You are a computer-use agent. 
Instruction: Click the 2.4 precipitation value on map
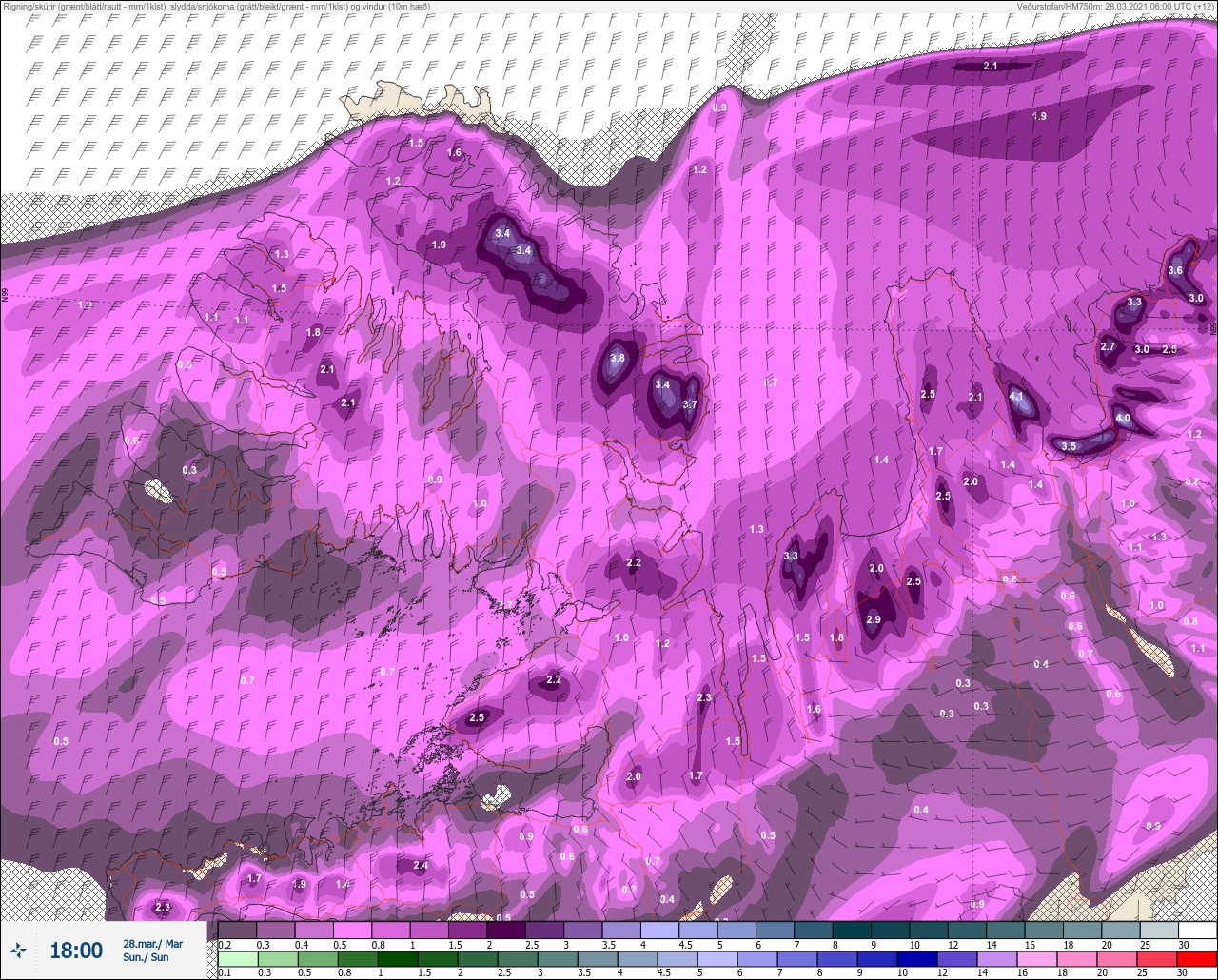[420, 865]
